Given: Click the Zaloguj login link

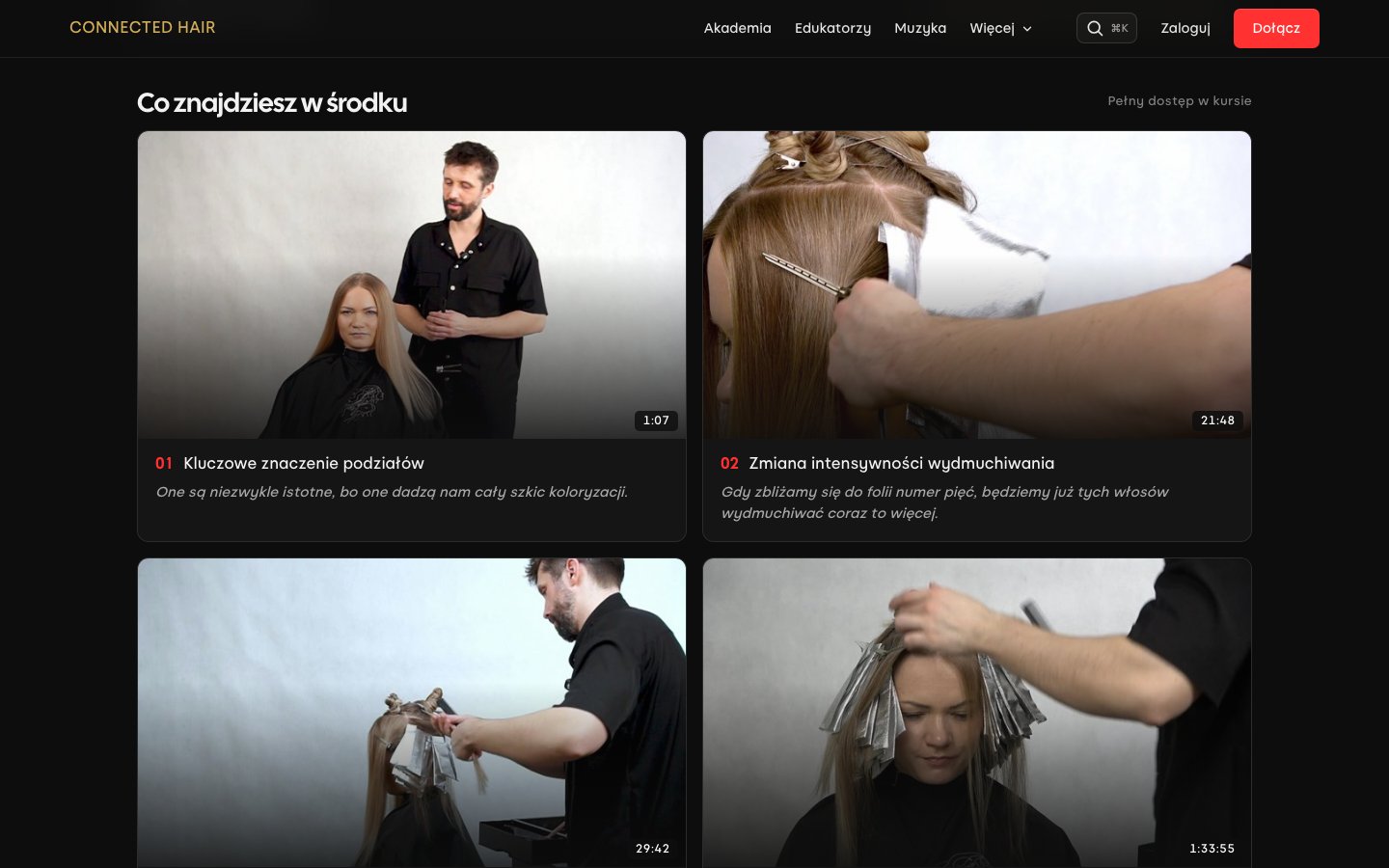Looking at the screenshot, I should [x=1185, y=28].
